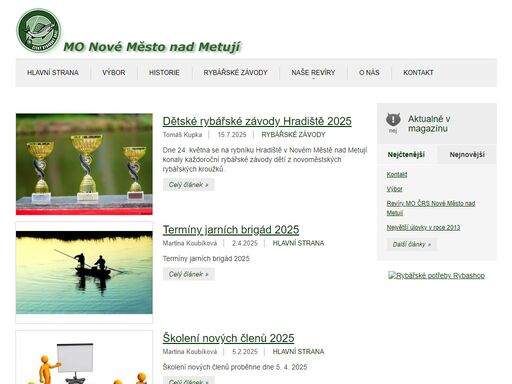
Task: Open the O nás menu item
Action: (369, 73)
